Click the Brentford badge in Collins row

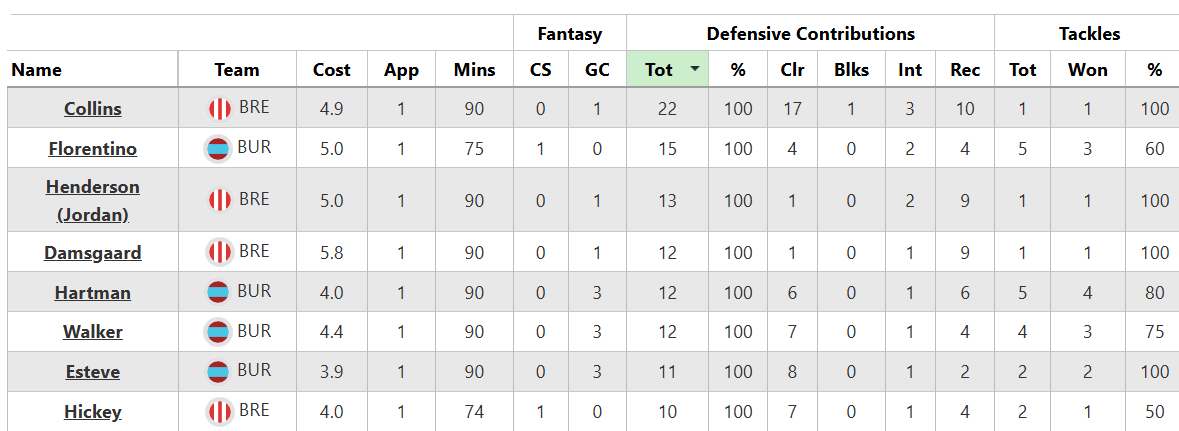tap(219, 108)
